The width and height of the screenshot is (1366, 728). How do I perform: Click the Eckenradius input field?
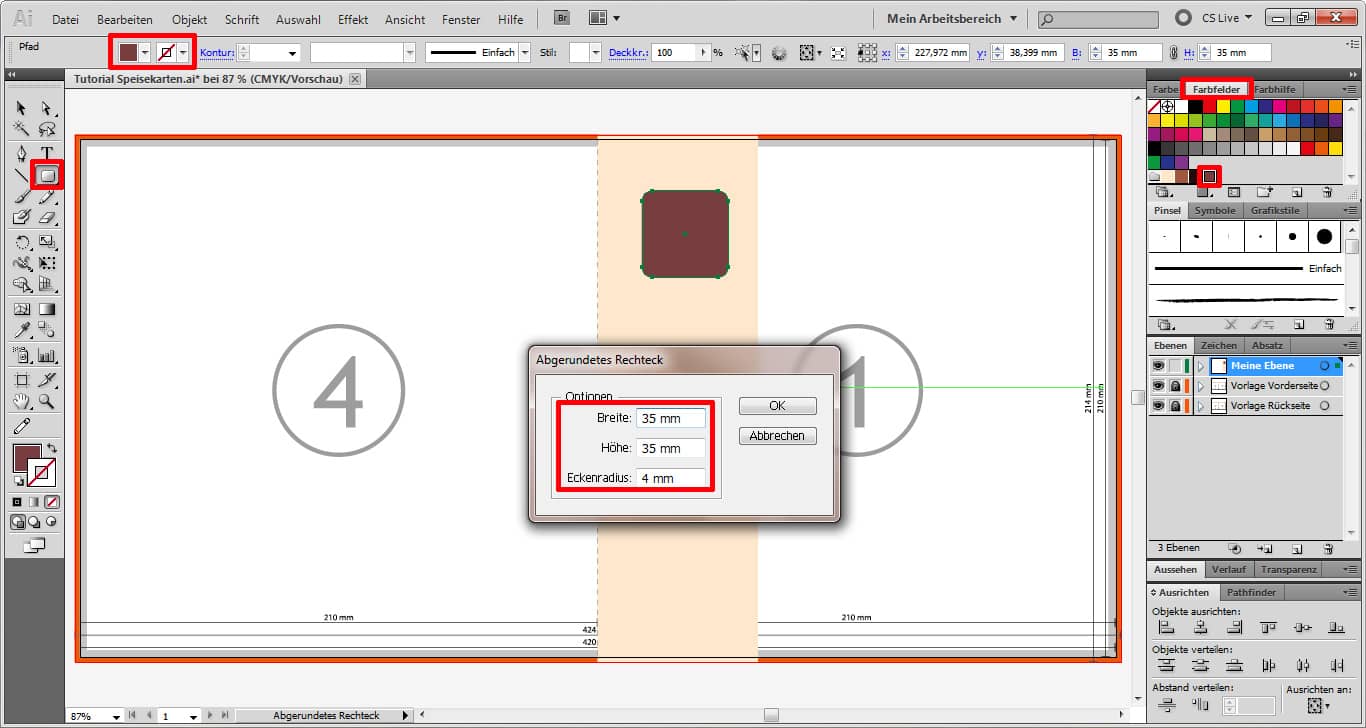tap(670, 478)
